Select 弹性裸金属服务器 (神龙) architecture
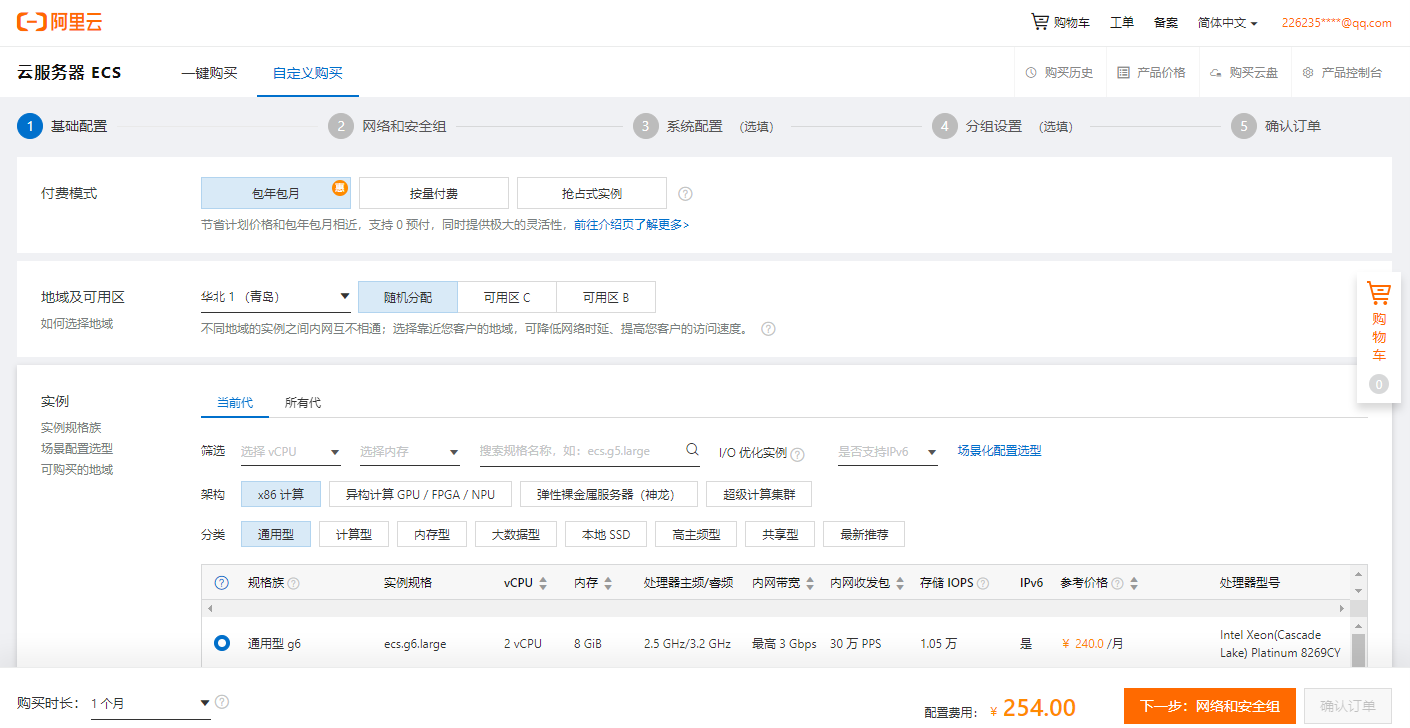 click(609, 494)
